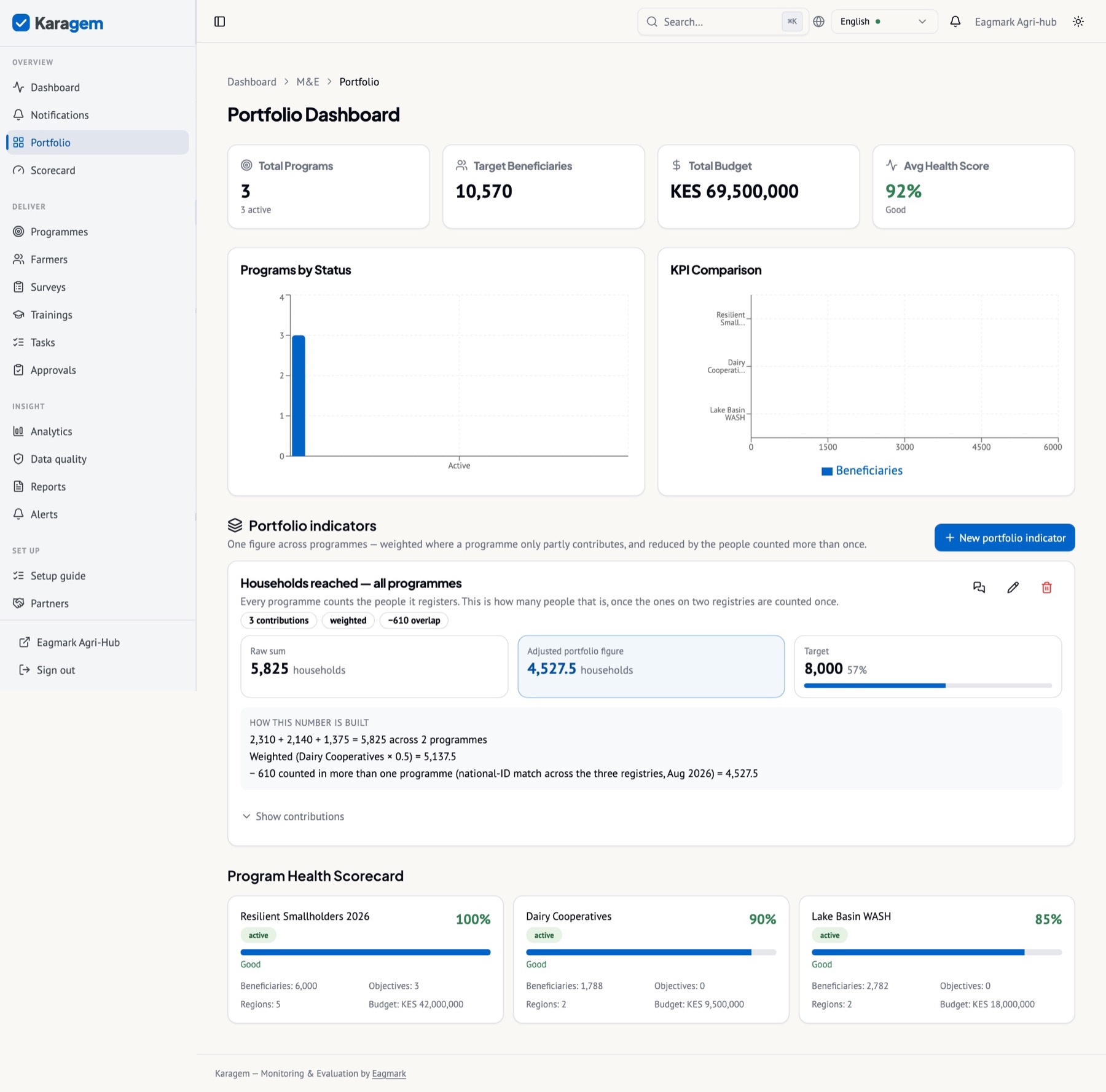1106x1092 pixels.
Task: Open Tasks section
Action: (x=98, y=342)
